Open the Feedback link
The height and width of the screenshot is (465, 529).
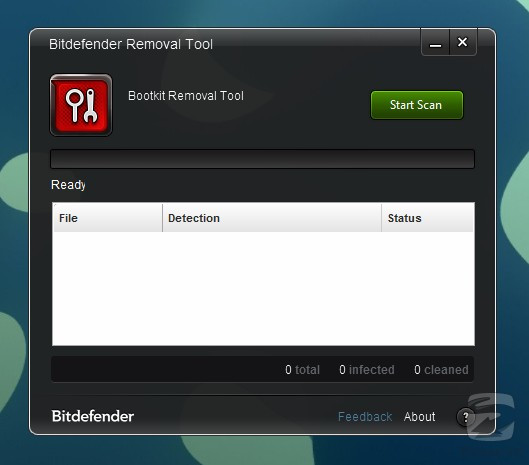[x=365, y=417]
